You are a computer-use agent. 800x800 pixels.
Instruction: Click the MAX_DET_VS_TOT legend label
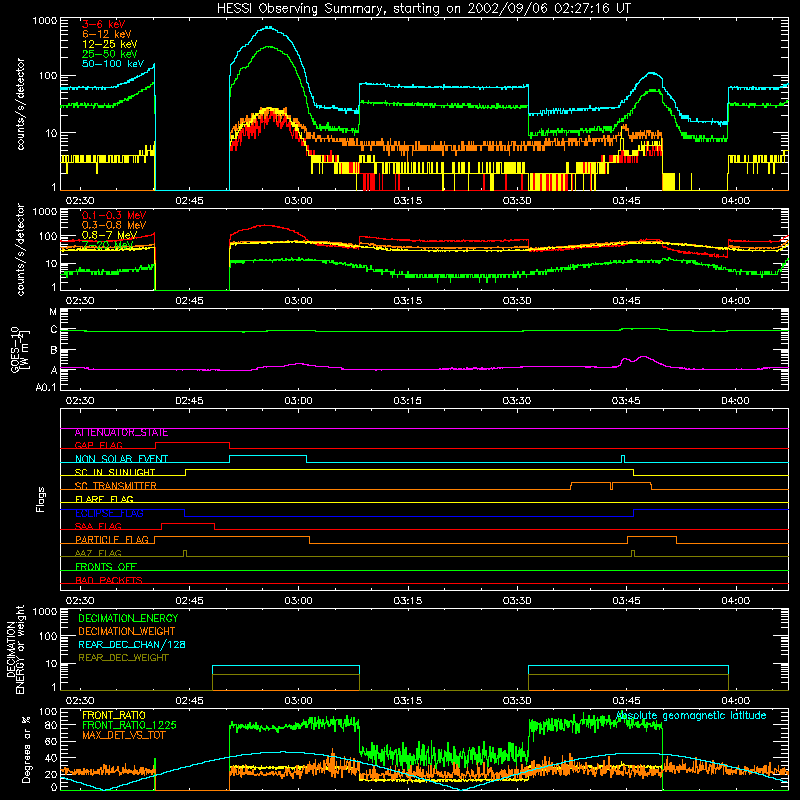point(123,735)
